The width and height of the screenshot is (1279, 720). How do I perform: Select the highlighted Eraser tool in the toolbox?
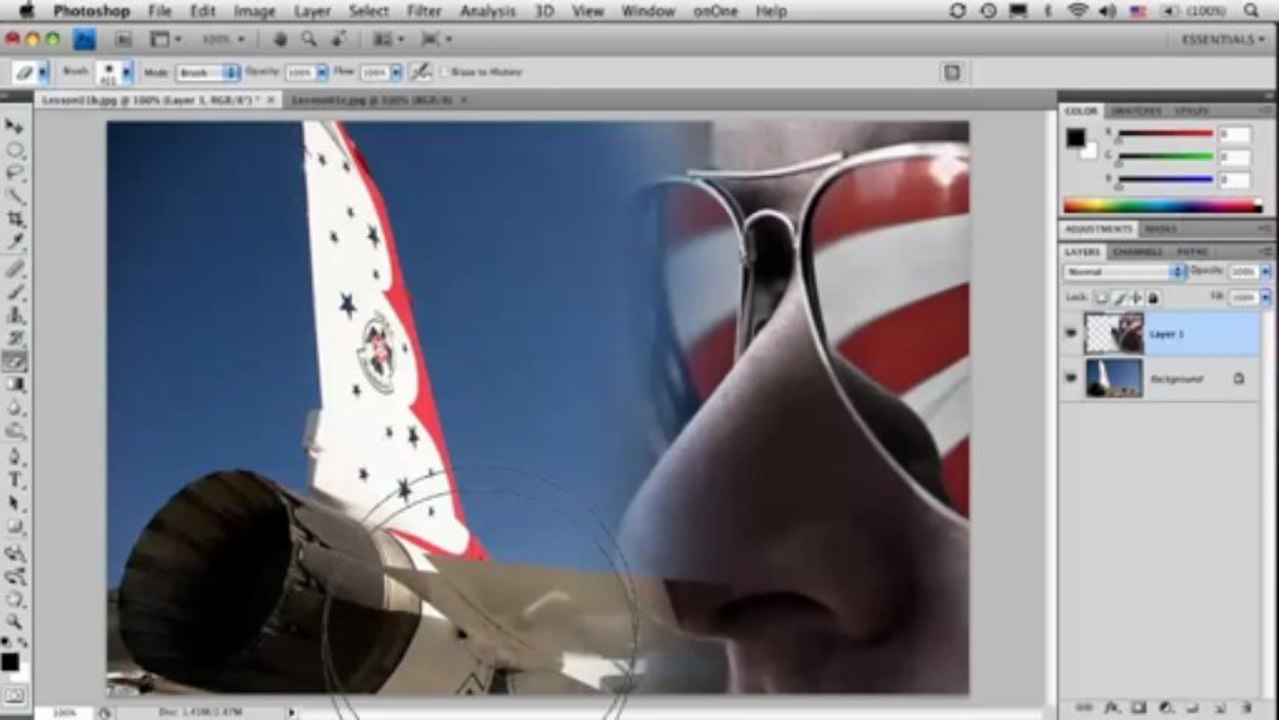tap(14, 361)
